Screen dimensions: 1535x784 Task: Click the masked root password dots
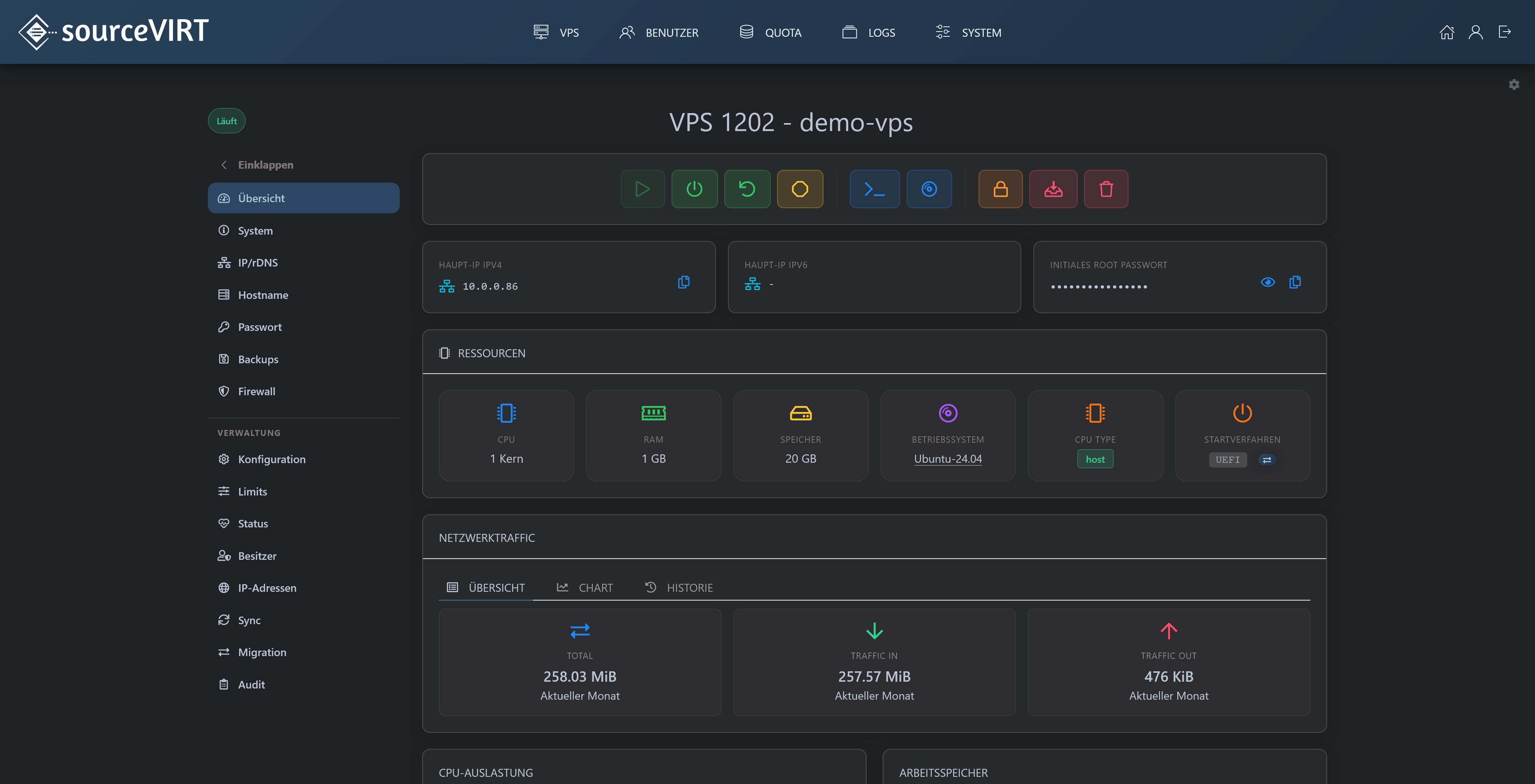coord(1099,287)
